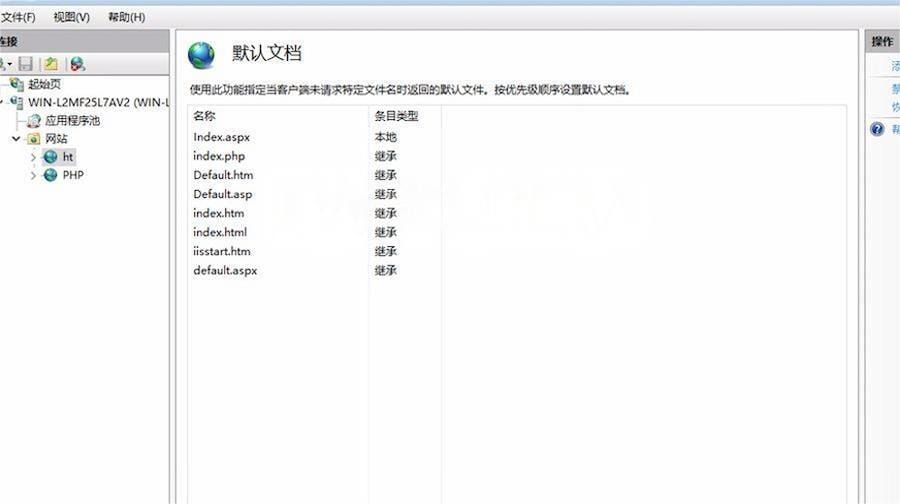900x504 pixels.
Task: Click the folder-up icon in connections toolbar
Action: 51,64
